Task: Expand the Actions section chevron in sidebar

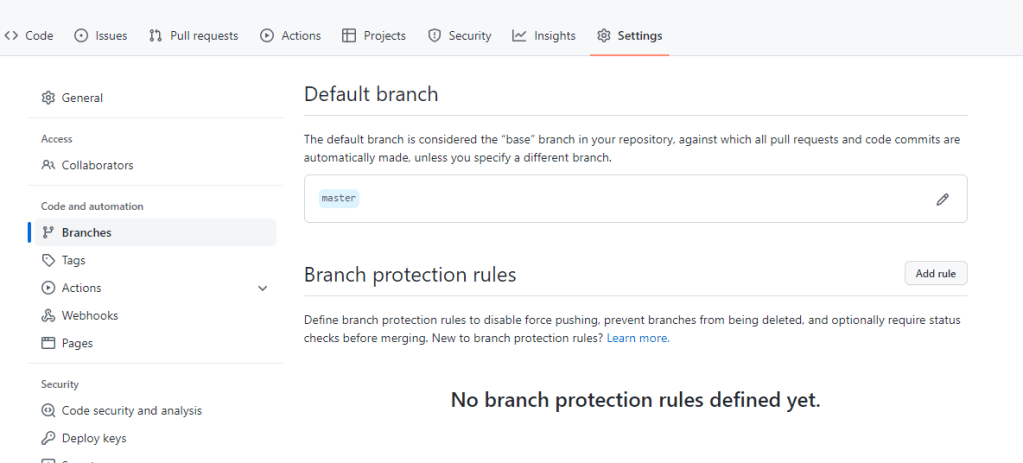Action: (x=263, y=288)
